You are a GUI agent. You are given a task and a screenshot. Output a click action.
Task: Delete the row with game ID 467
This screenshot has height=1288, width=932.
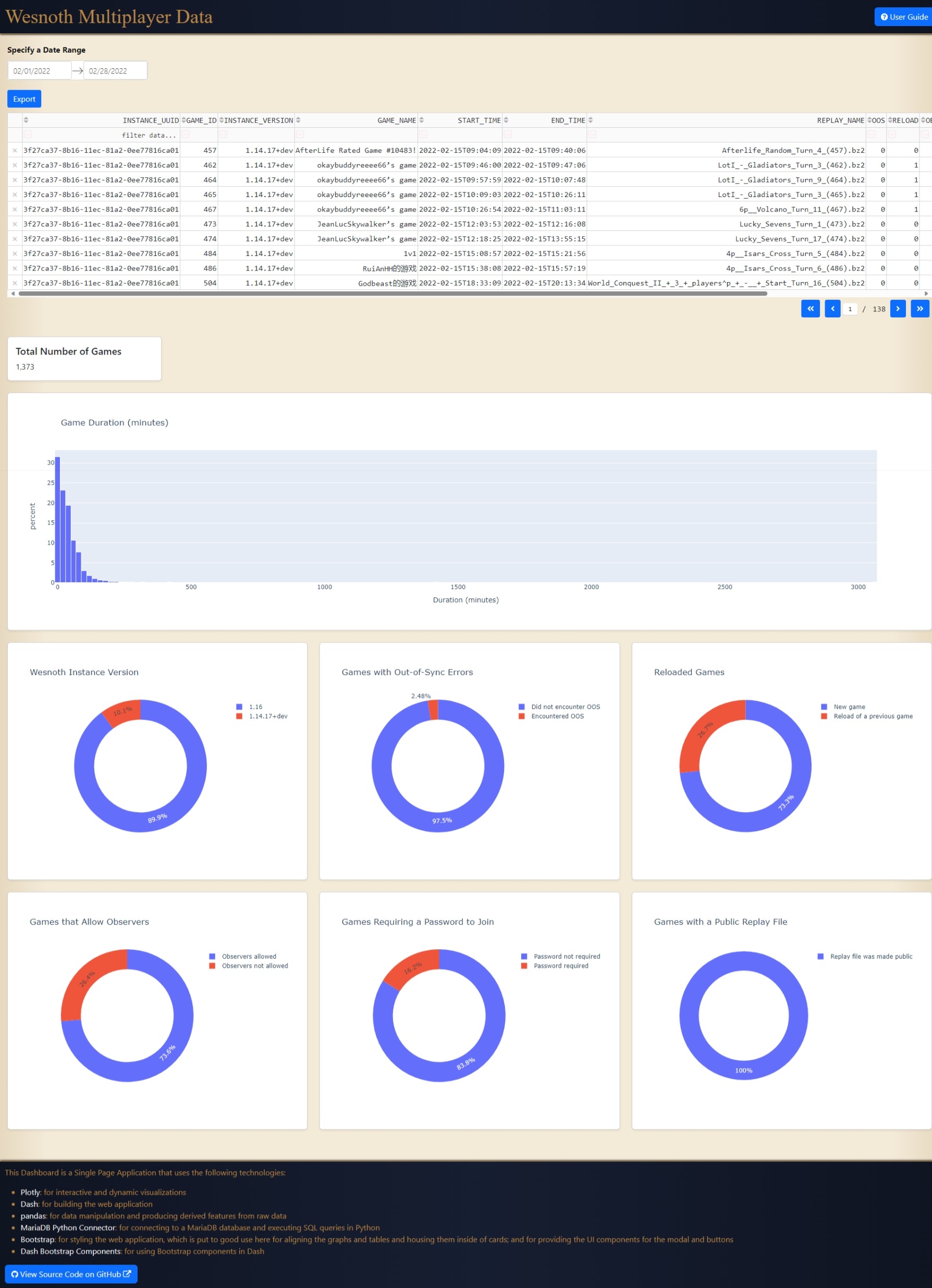coord(15,210)
